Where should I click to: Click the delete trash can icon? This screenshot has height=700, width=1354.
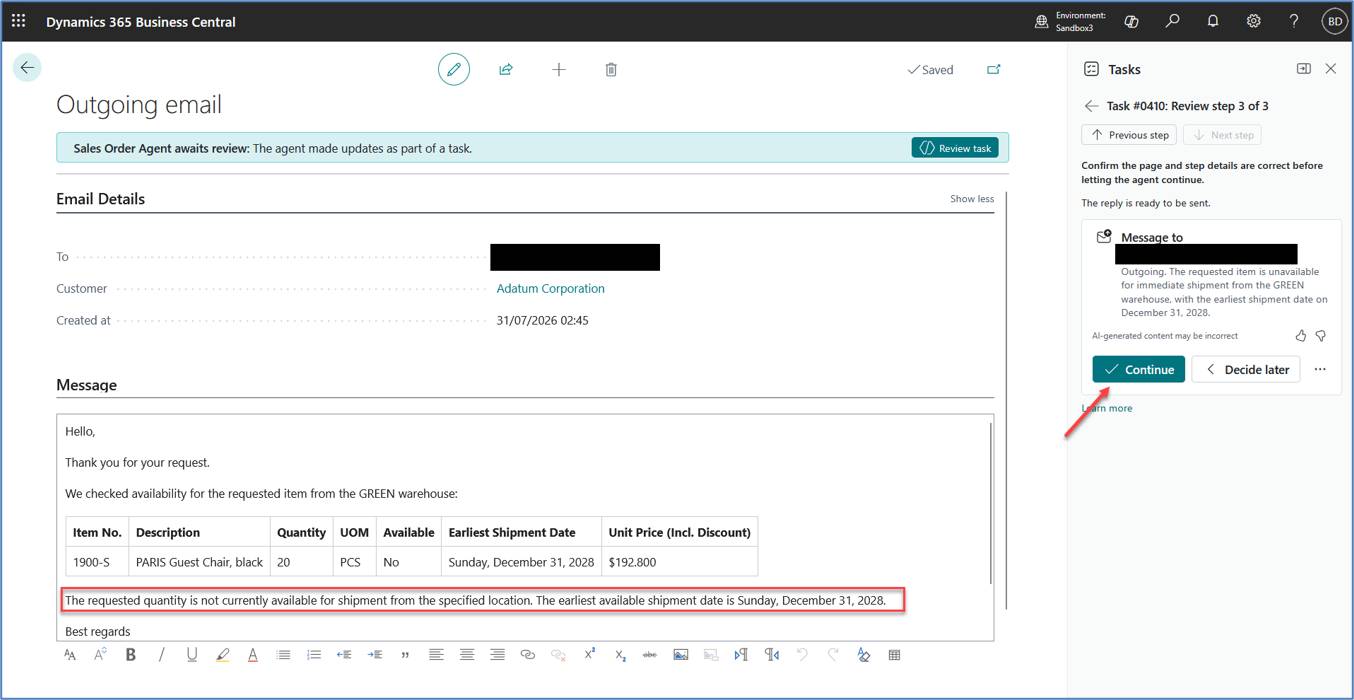click(x=611, y=69)
